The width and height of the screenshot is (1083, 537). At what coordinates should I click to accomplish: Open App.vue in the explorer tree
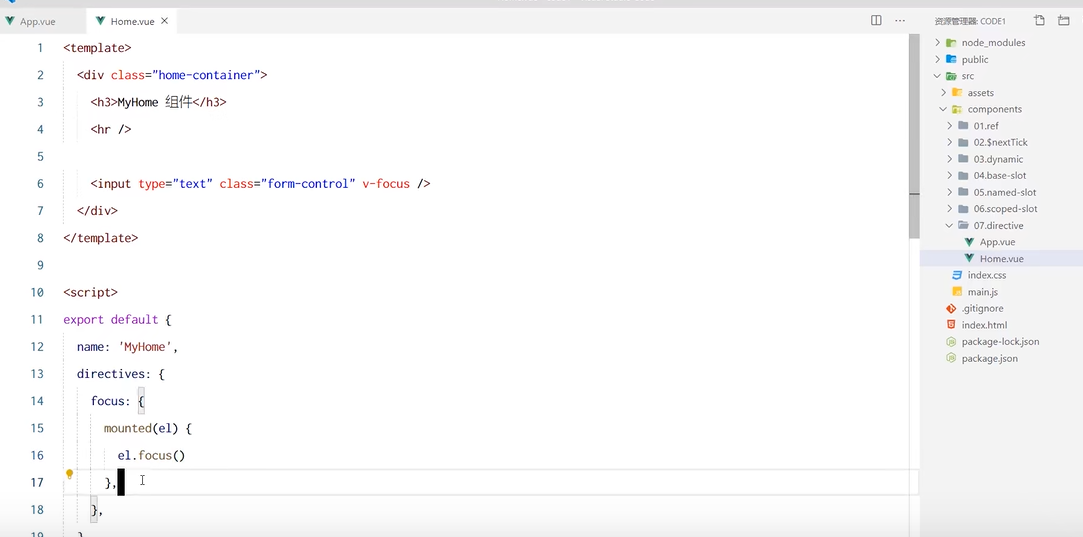[997, 242]
